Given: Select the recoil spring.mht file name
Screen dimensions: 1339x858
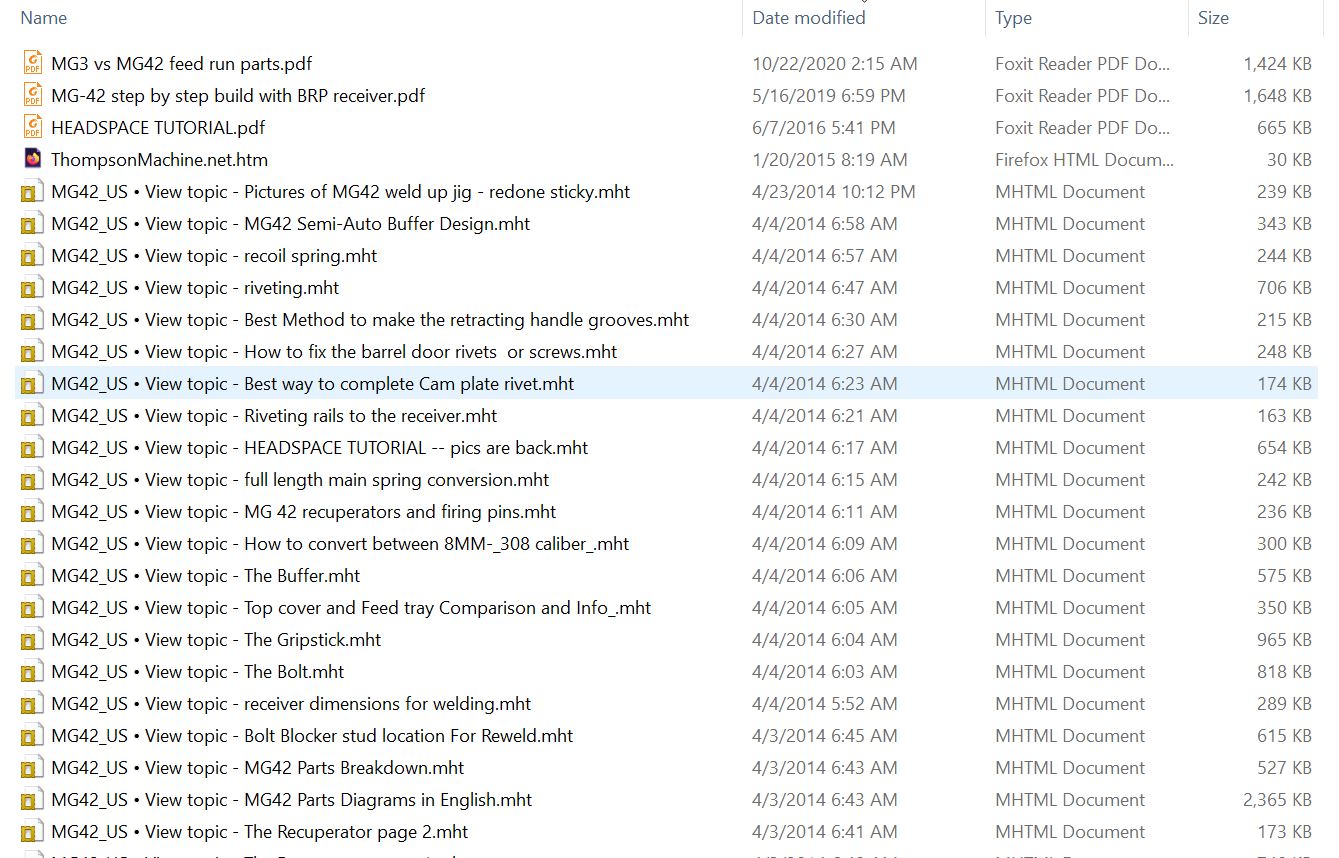Looking at the screenshot, I should 214,256.
